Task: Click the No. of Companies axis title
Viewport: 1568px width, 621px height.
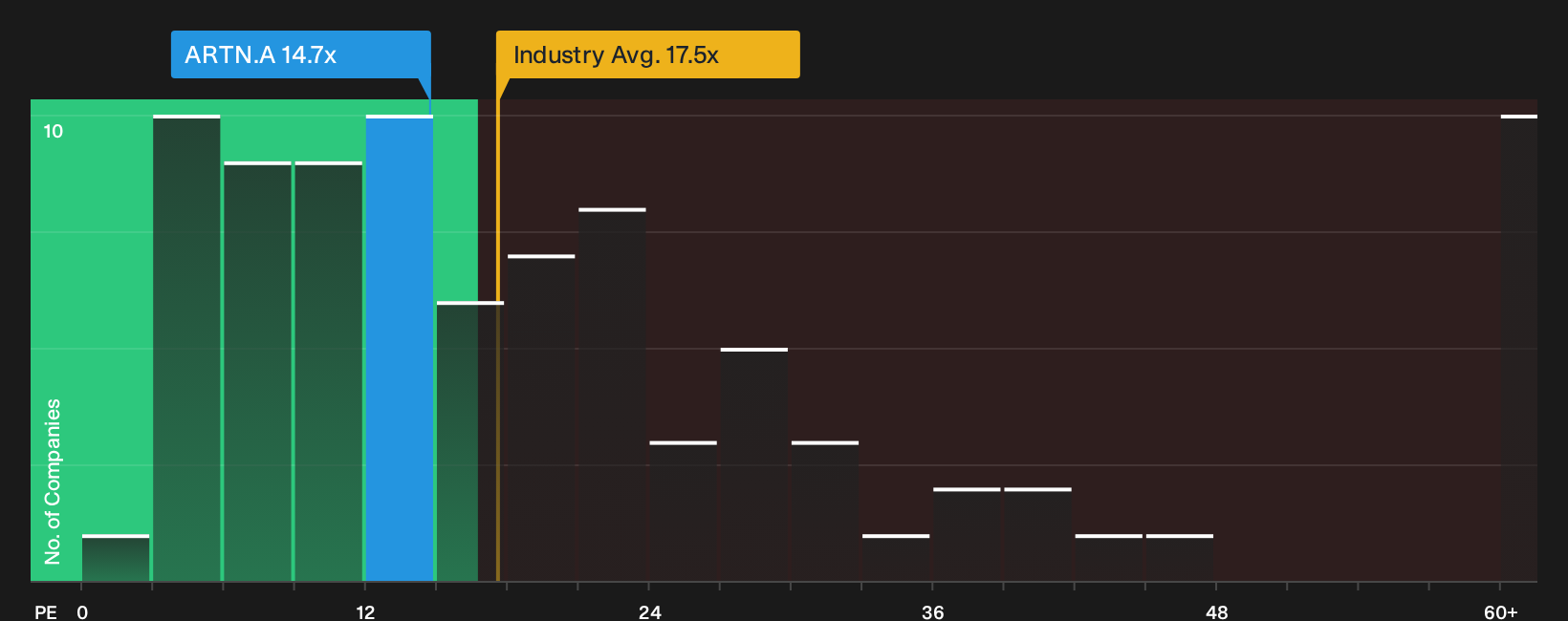Action: (x=53, y=482)
